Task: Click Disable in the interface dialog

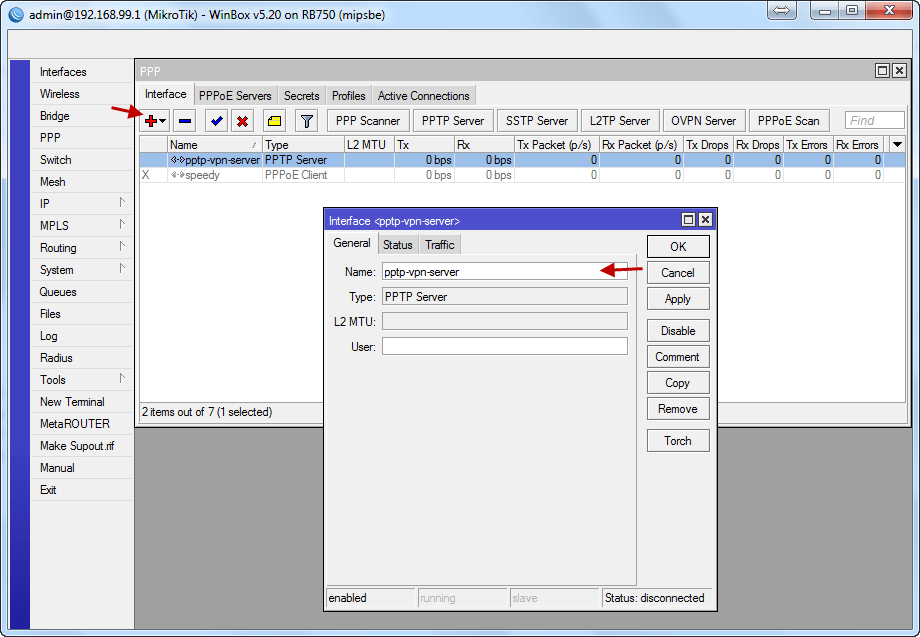Action: click(x=678, y=331)
